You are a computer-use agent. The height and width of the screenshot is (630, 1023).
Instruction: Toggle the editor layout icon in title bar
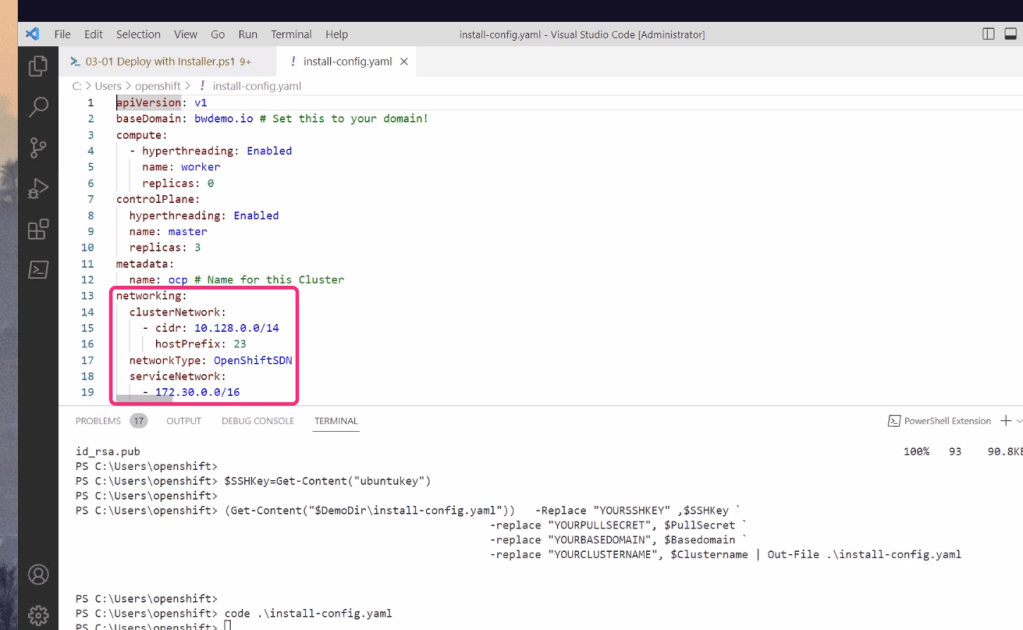(988, 34)
